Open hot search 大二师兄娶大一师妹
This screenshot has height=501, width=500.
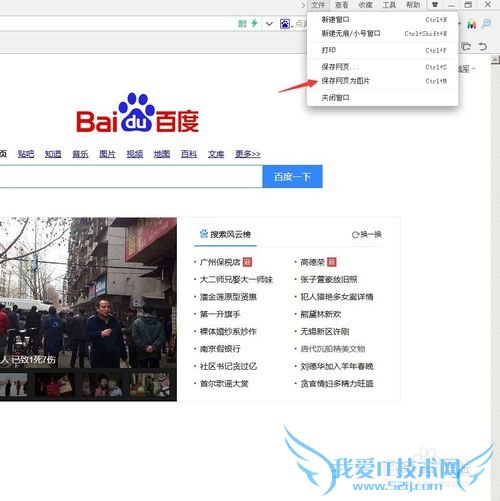coord(236,279)
